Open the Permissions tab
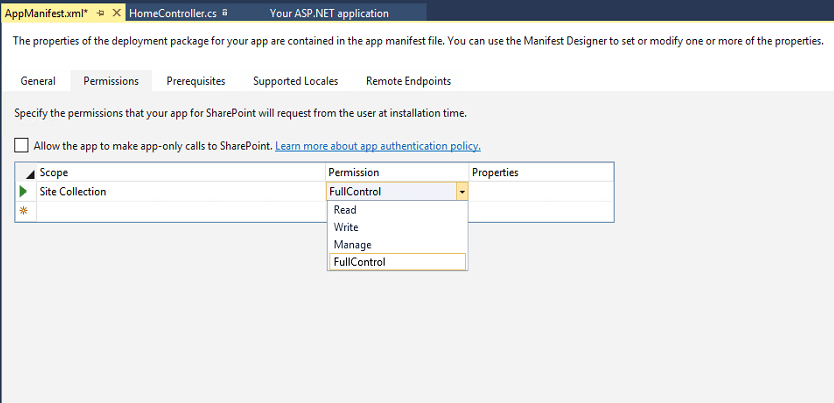The height and width of the screenshot is (403, 834). [111, 81]
